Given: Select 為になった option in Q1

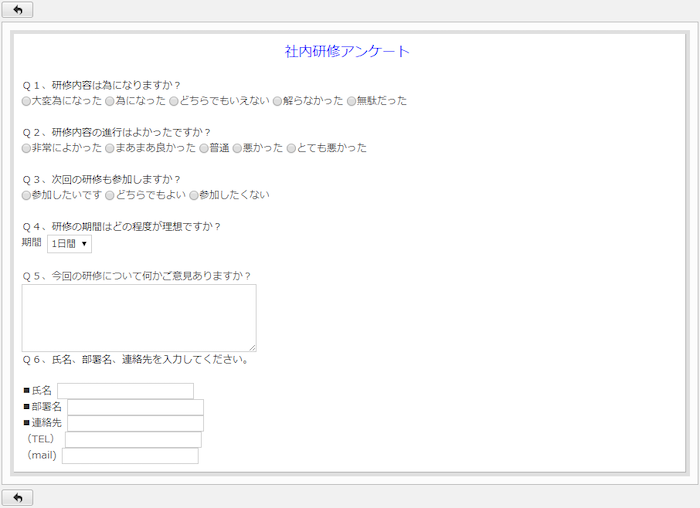Looking at the screenshot, I should click(x=110, y=101).
